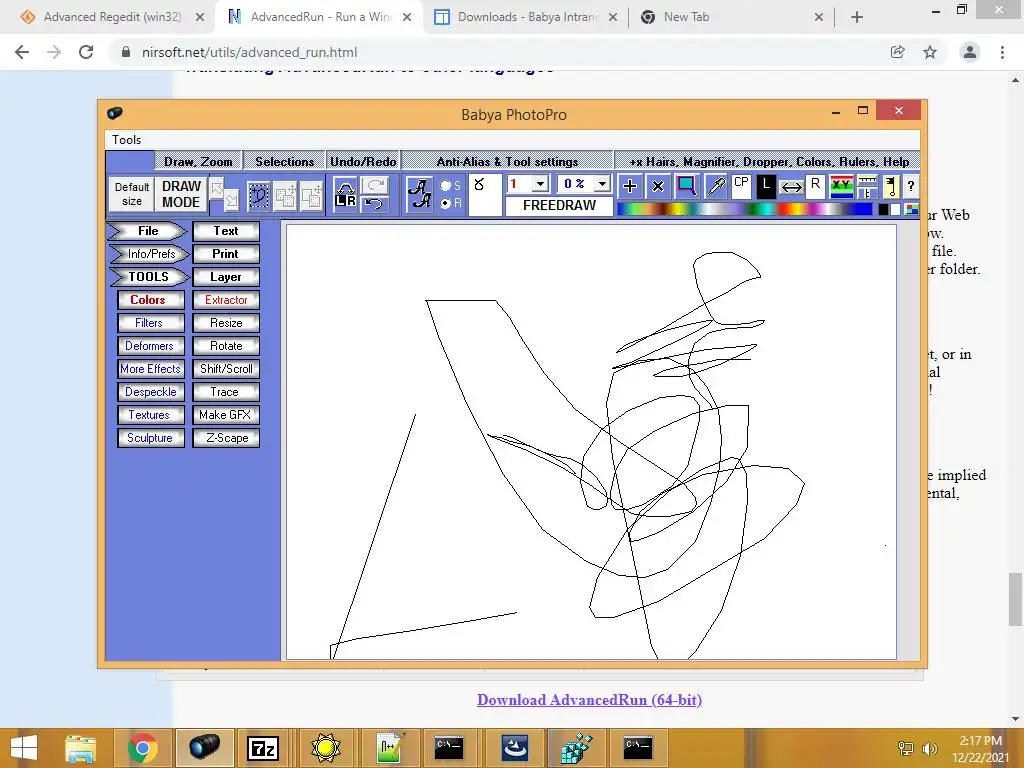Click the Deformers button
The height and width of the screenshot is (768, 1024).
[150, 346]
